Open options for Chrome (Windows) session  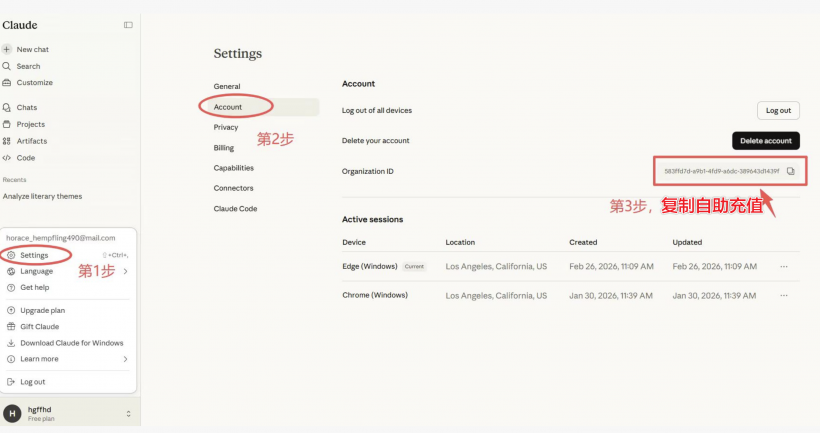coord(783,295)
